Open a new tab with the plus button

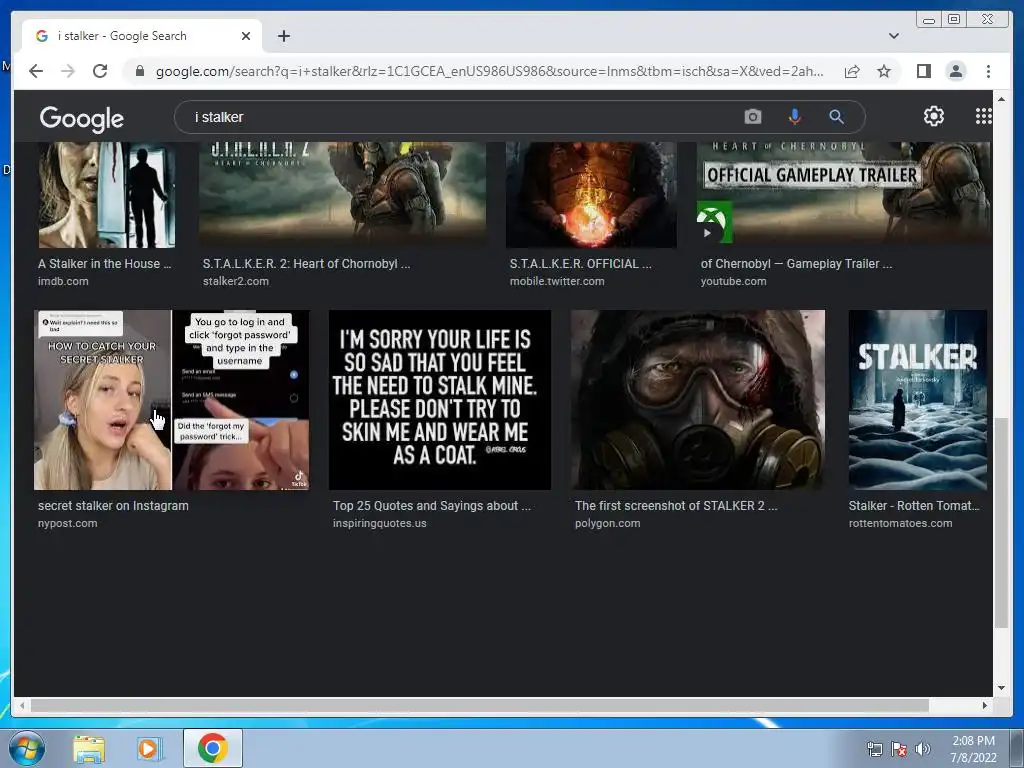pyautogui.click(x=283, y=36)
